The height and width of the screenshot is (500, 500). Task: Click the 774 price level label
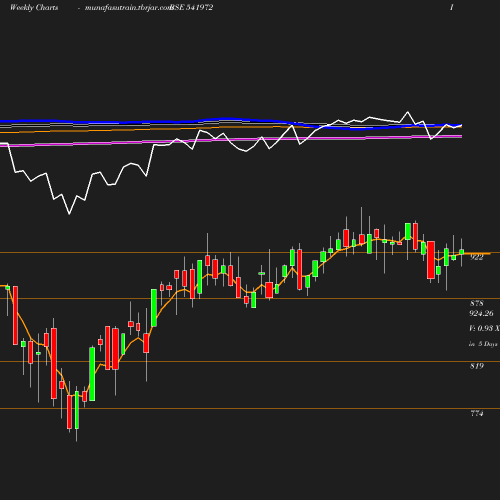pyautogui.click(x=477, y=413)
